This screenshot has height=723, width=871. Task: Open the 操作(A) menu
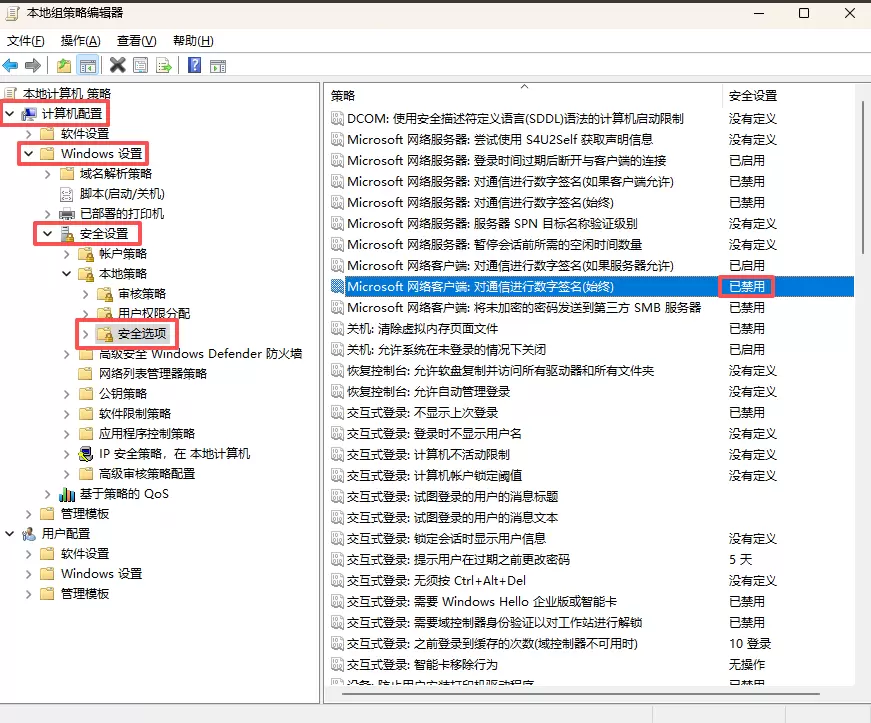pos(80,41)
